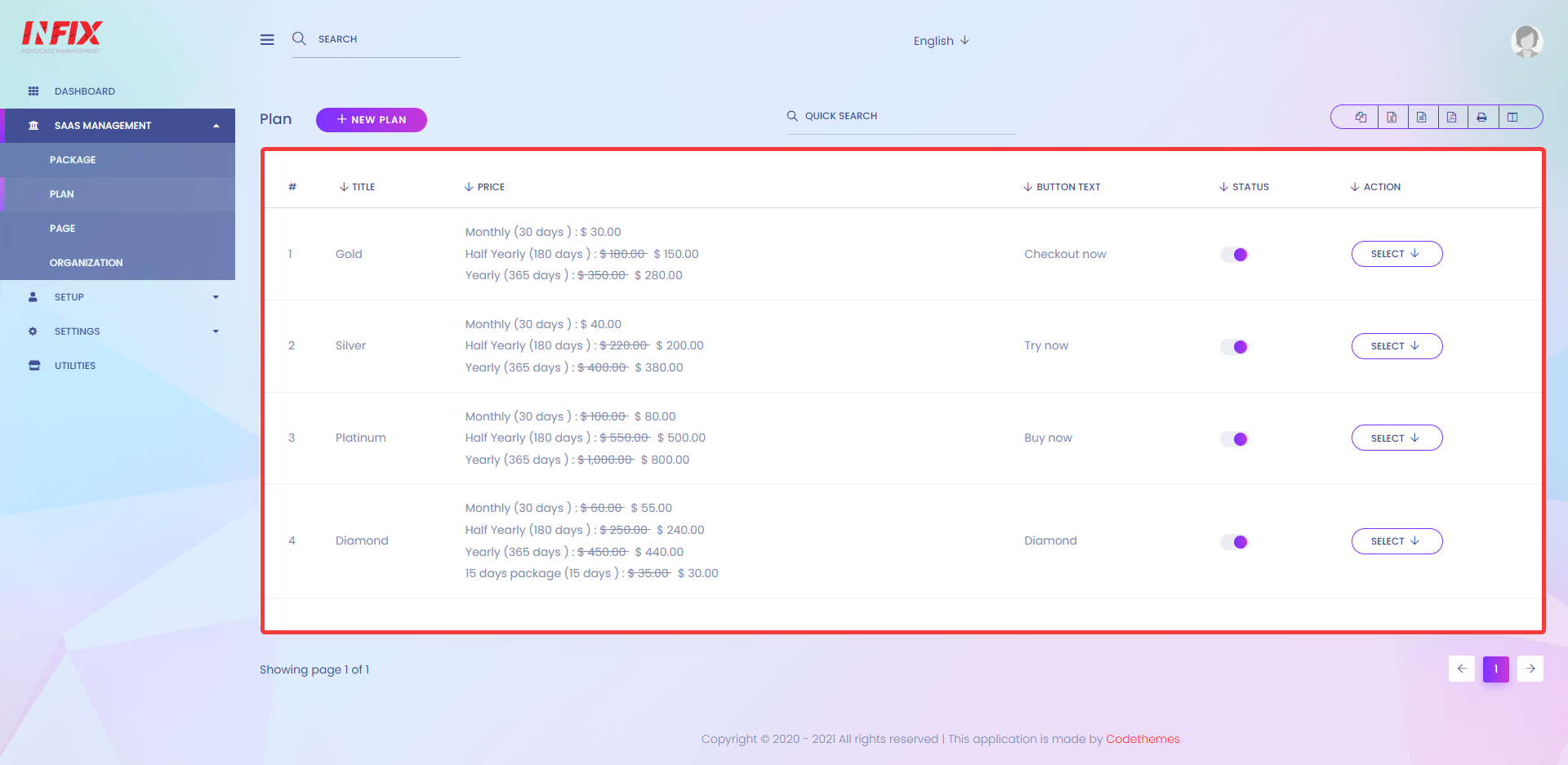Go to the next pagination page arrow
This screenshot has height=765, width=1568.
(x=1530, y=669)
